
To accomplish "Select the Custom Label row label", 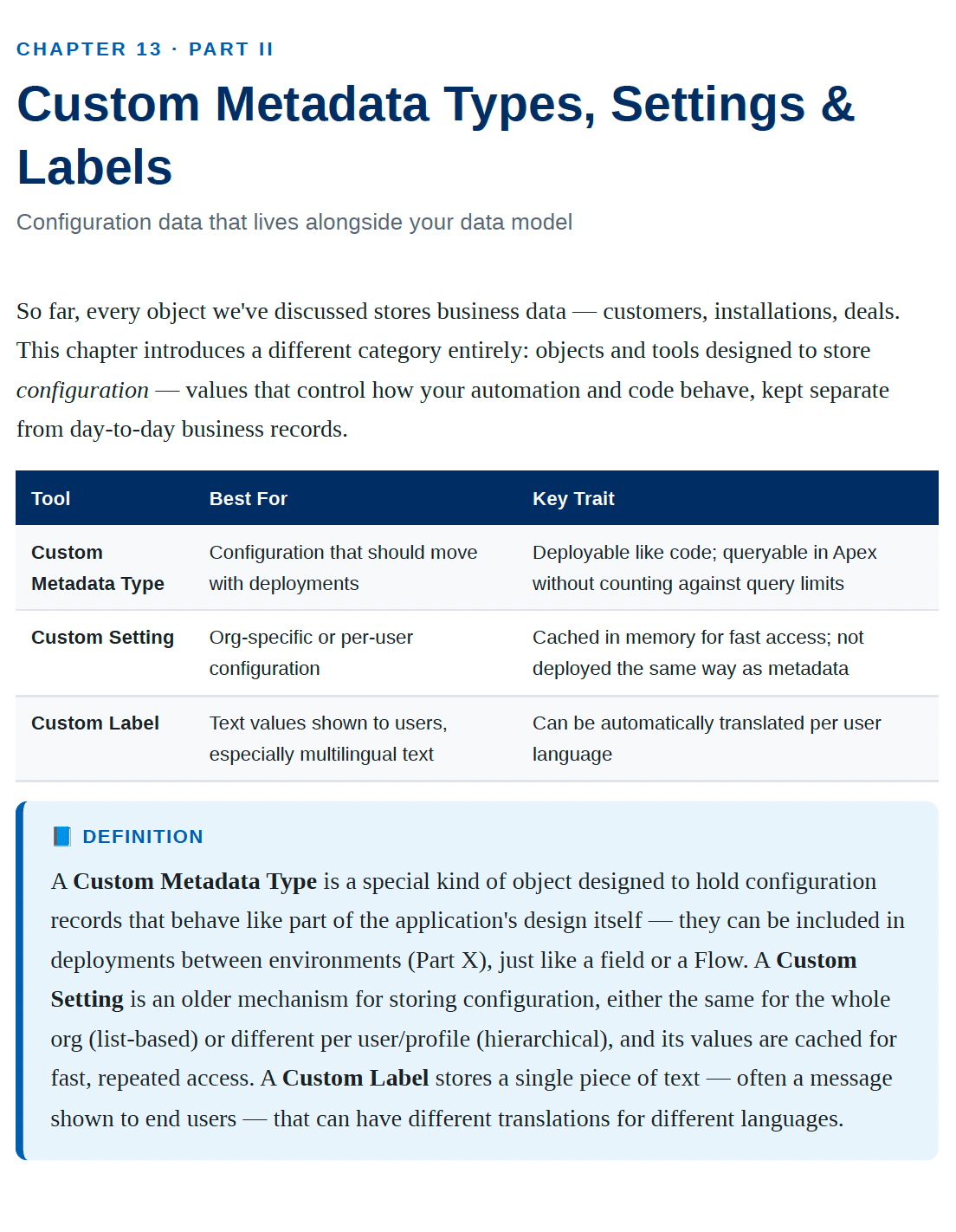I will (95, 723).
